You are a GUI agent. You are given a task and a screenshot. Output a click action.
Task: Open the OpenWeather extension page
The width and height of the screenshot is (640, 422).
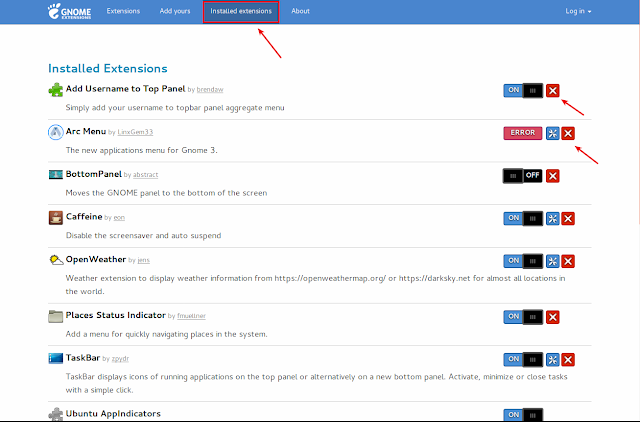click(x=96, y=260)
